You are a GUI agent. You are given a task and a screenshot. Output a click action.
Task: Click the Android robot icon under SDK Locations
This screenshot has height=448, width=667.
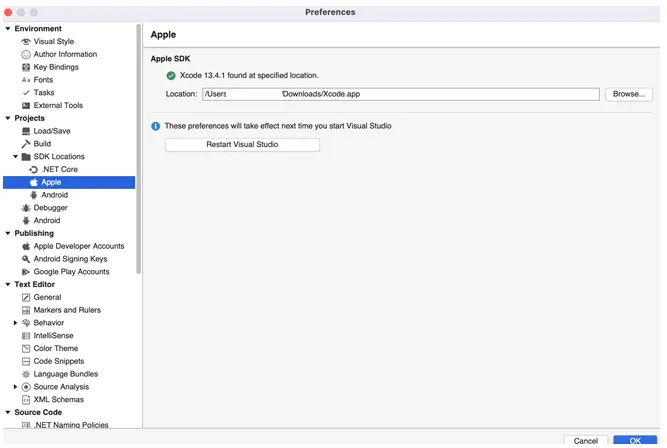coord(34,195)
